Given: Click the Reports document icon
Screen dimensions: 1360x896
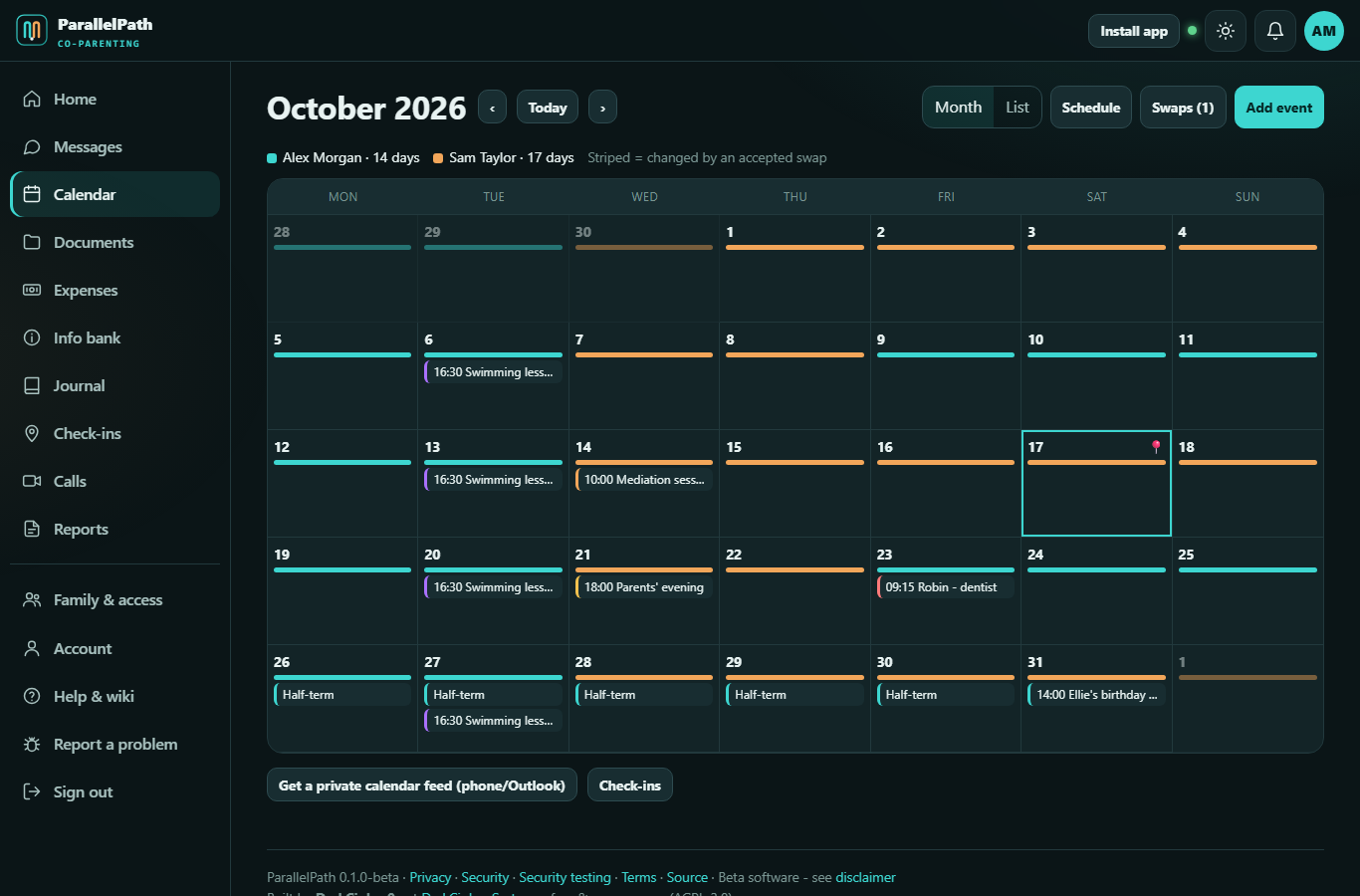Looking at the screenshot, I should (32, 529).
